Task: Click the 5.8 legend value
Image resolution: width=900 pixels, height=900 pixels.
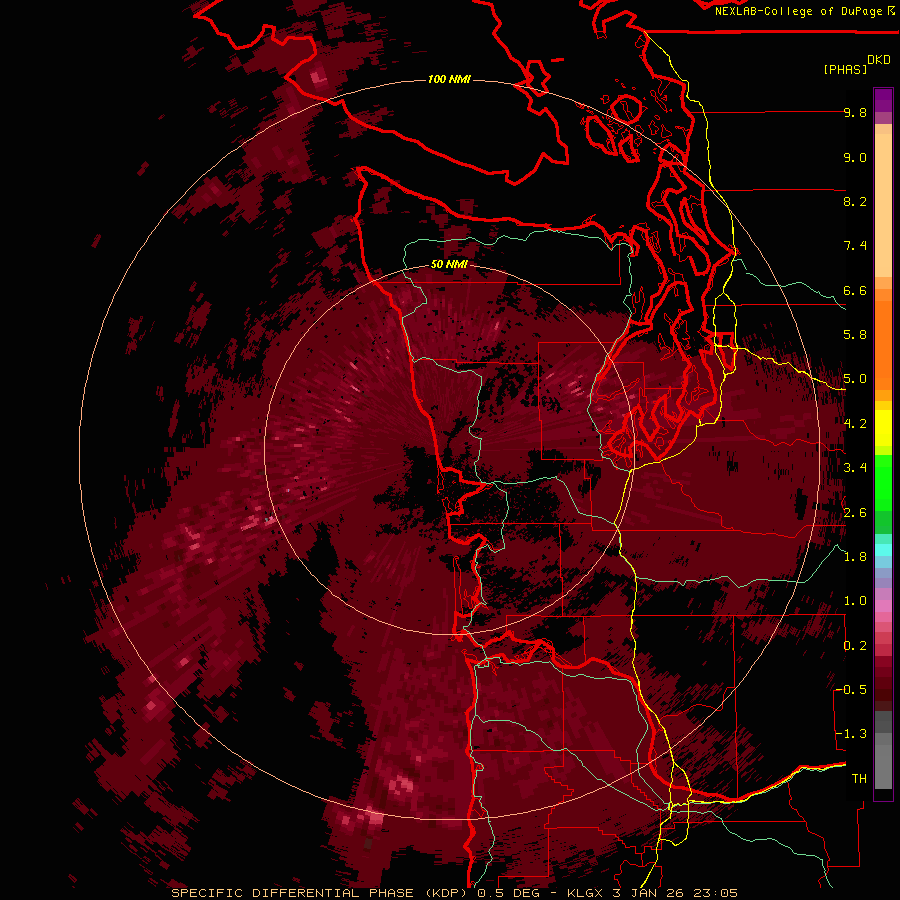Action: click(855, 335)
